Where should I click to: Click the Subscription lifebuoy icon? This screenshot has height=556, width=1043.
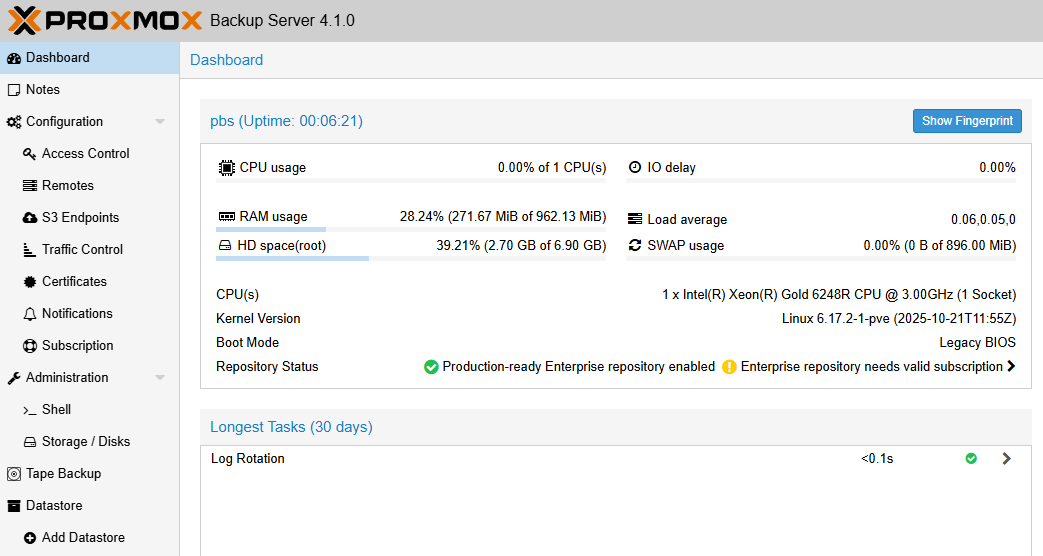30,346
